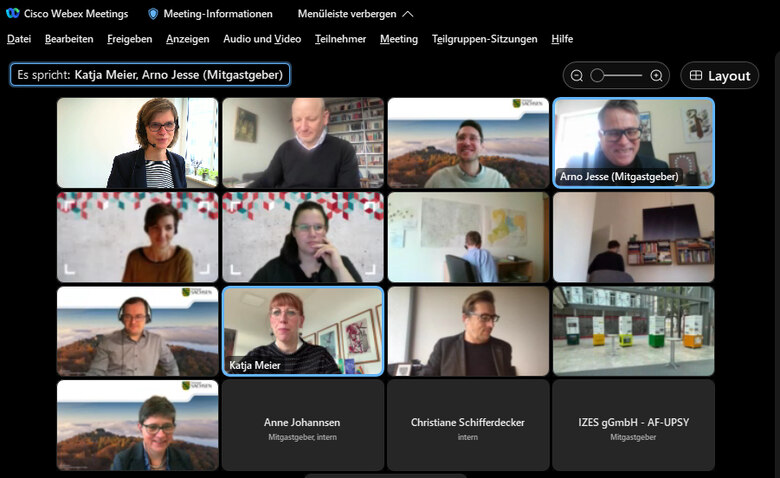Select video of person seated before wall maps
The width and height of the screenshot is (780, 478).
pos(468,237)
